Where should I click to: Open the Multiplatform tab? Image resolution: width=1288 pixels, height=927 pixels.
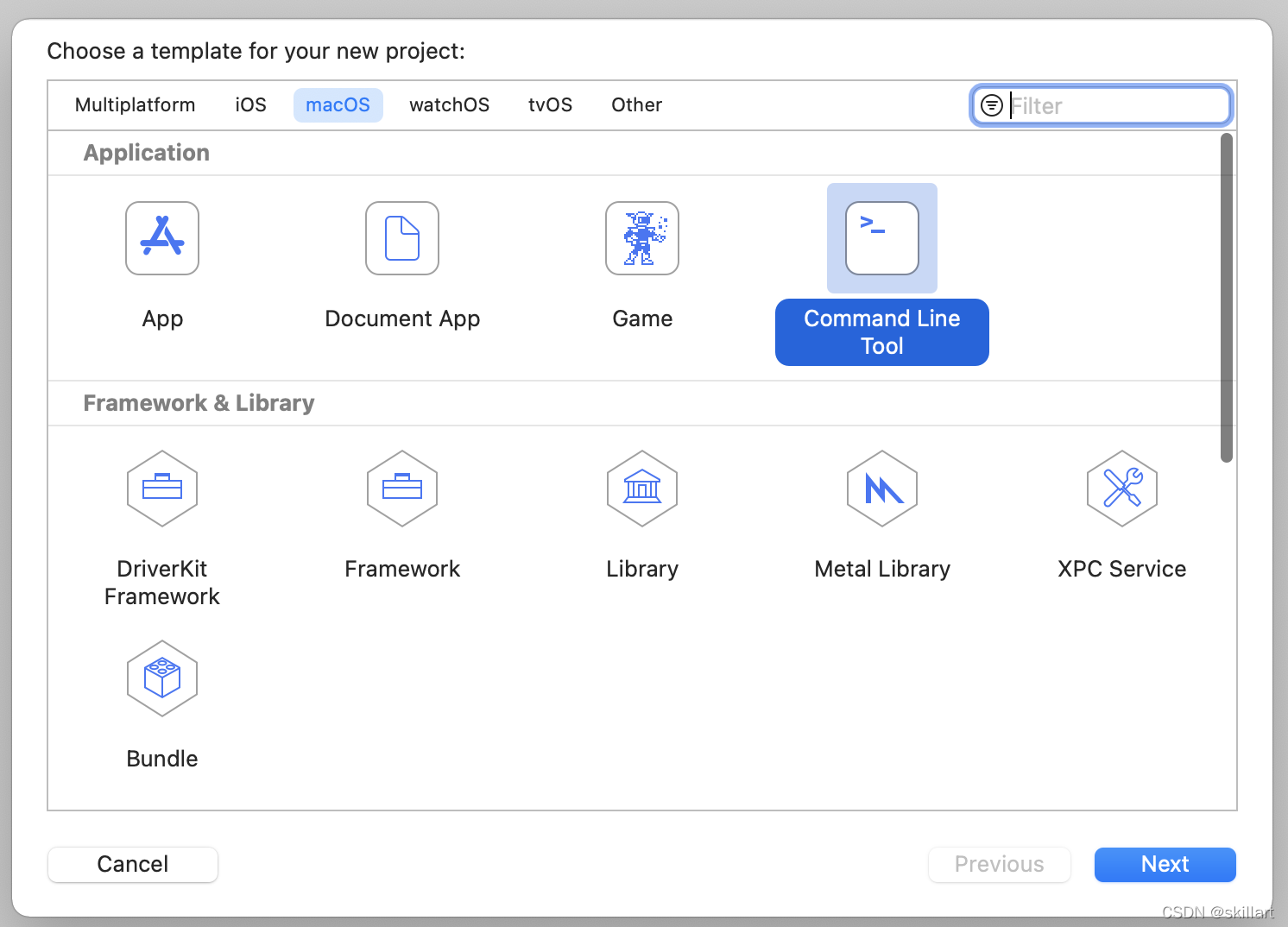click(135, 104)
